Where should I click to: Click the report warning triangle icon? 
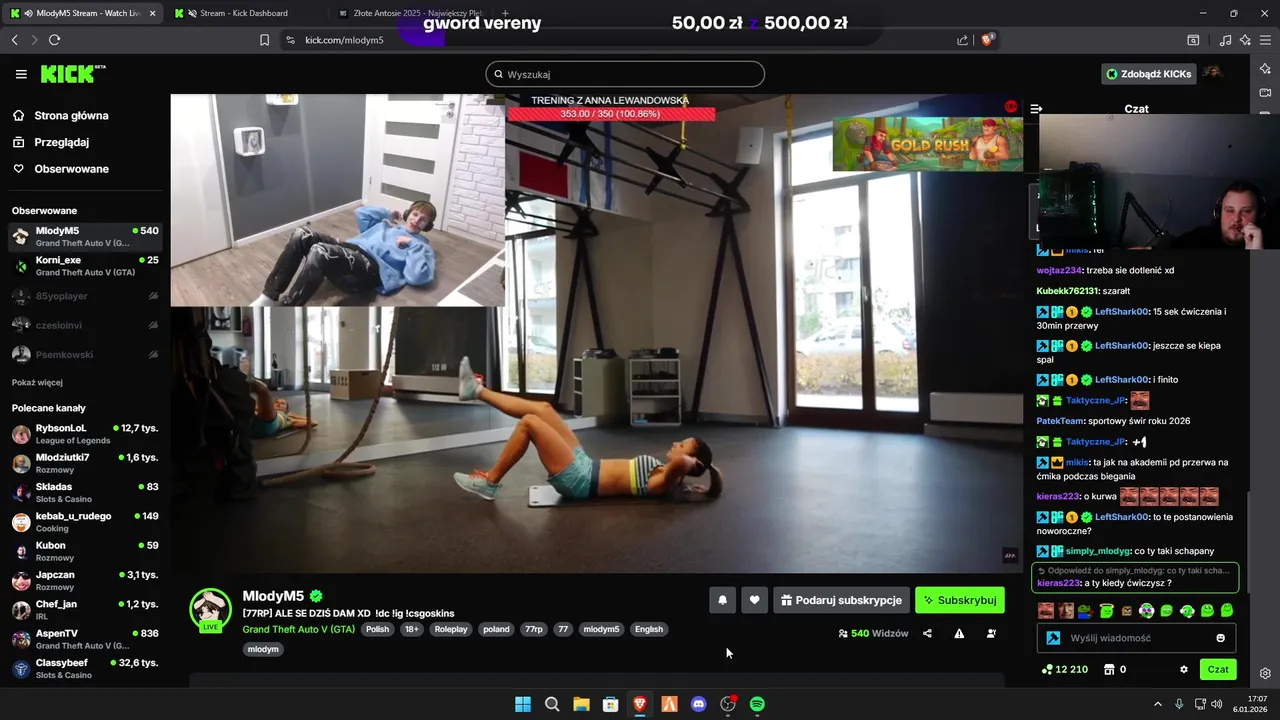959,633
